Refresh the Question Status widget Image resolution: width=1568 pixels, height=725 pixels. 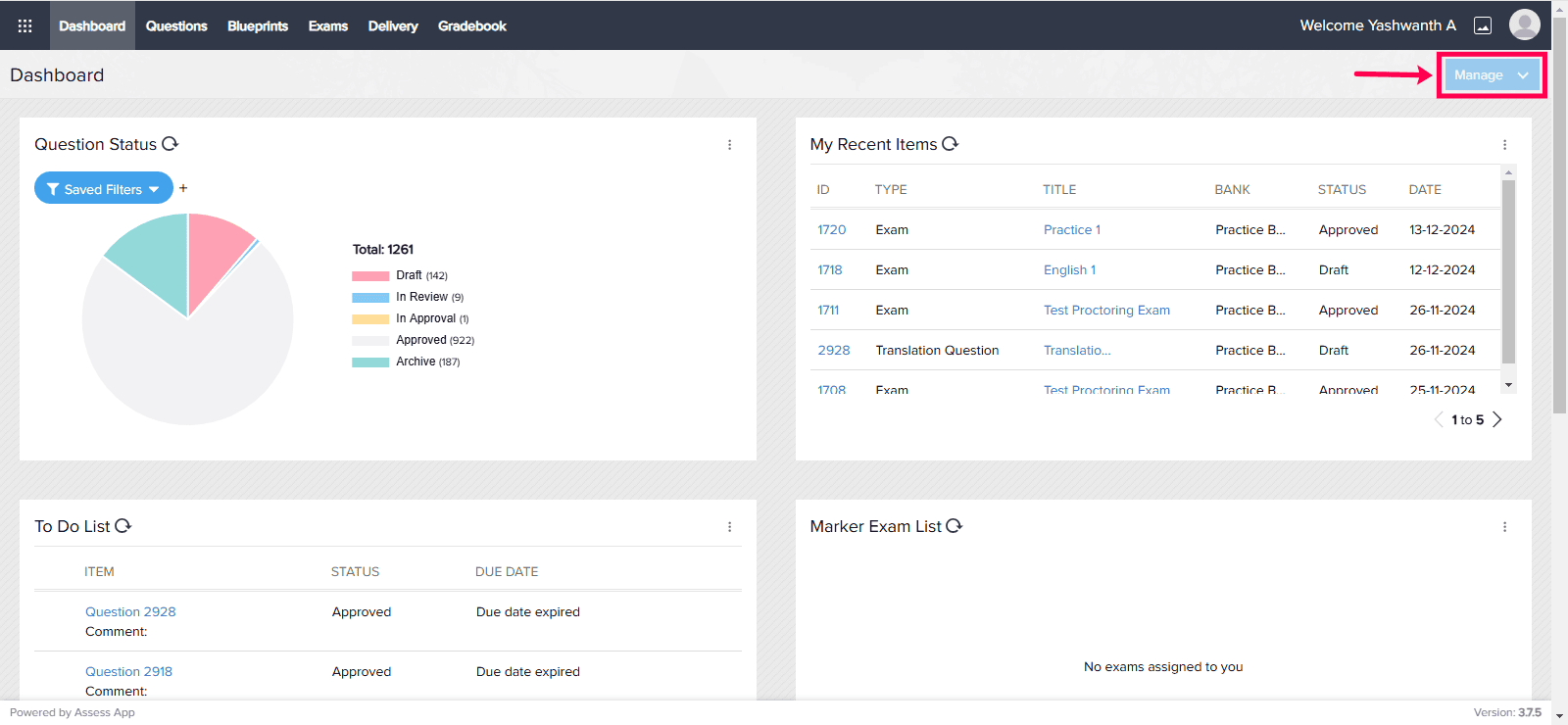[x=170, y=144]
